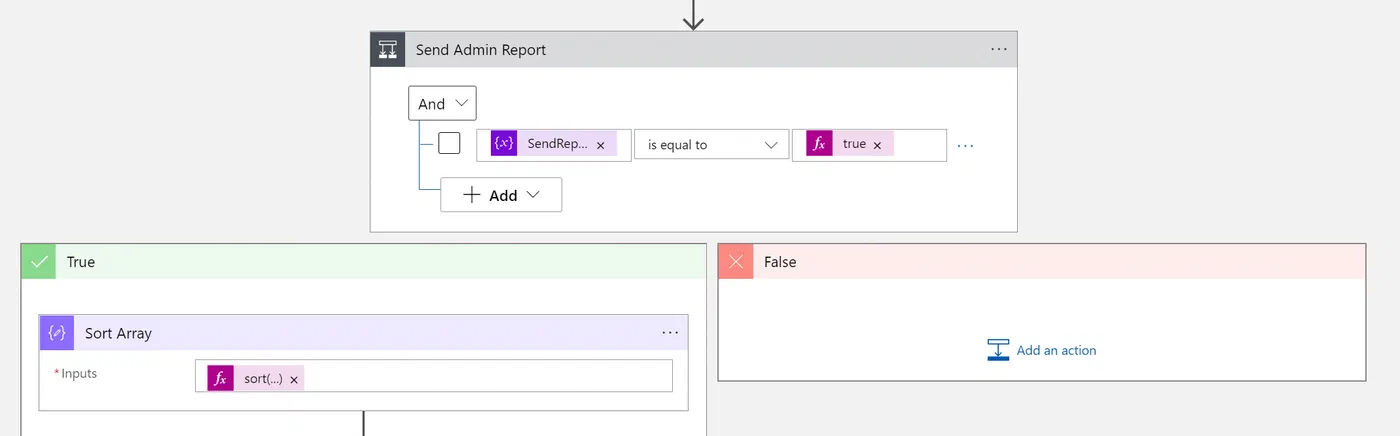Remove the SendRep variable token

[x=600, y=145]
